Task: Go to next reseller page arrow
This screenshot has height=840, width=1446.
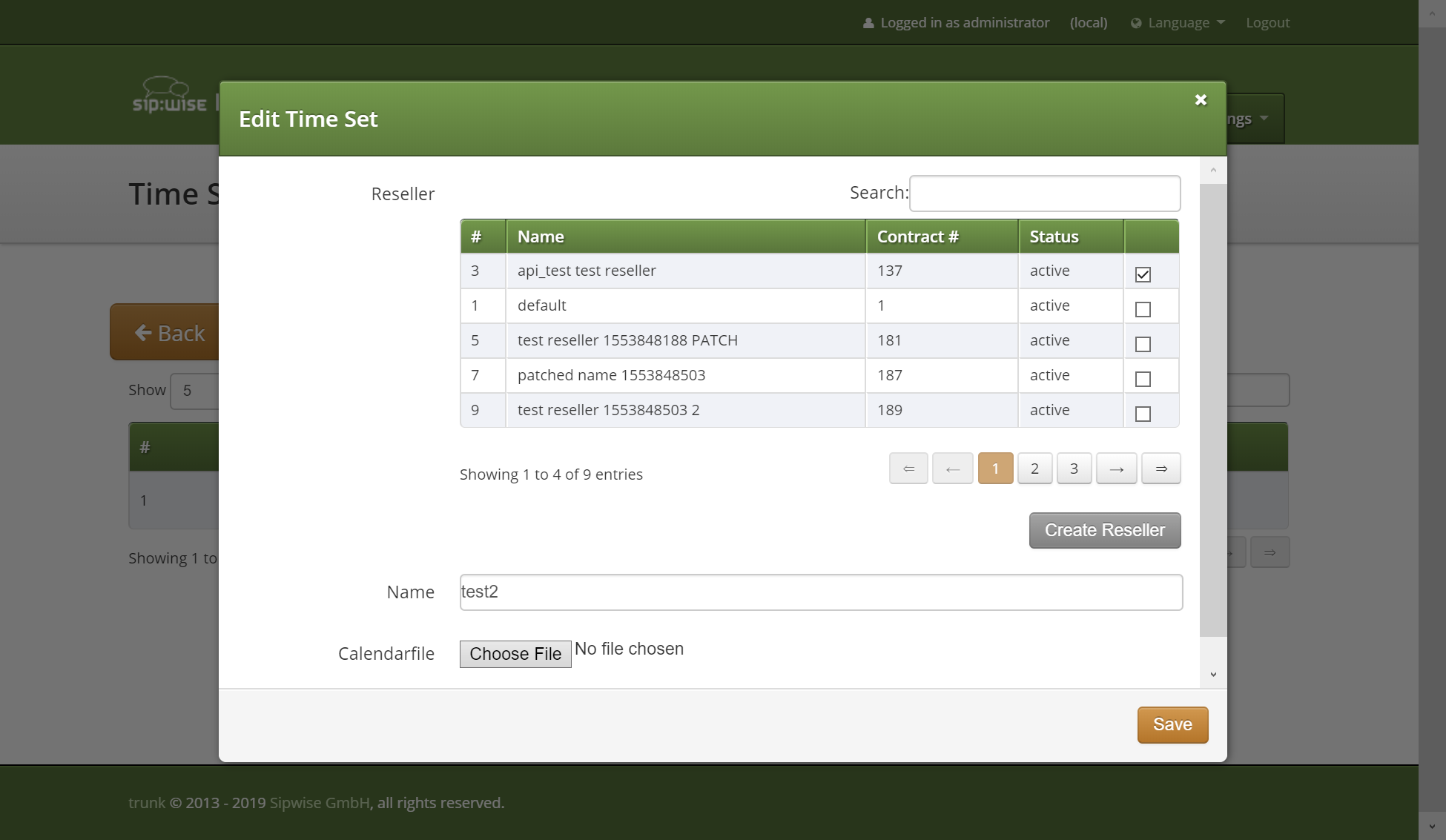Action: tap(1116, 469)
